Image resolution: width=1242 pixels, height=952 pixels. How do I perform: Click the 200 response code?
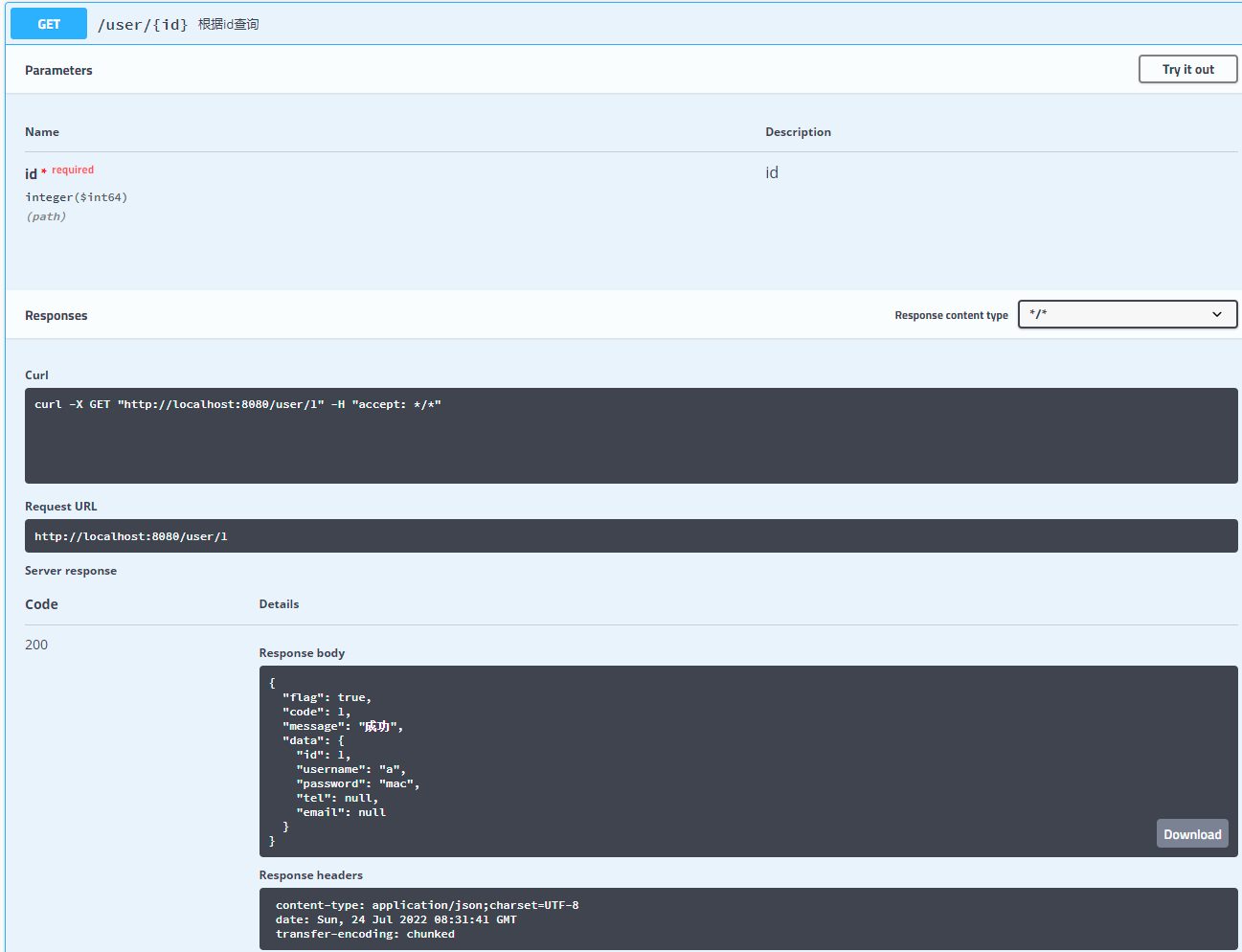point(36,645)
